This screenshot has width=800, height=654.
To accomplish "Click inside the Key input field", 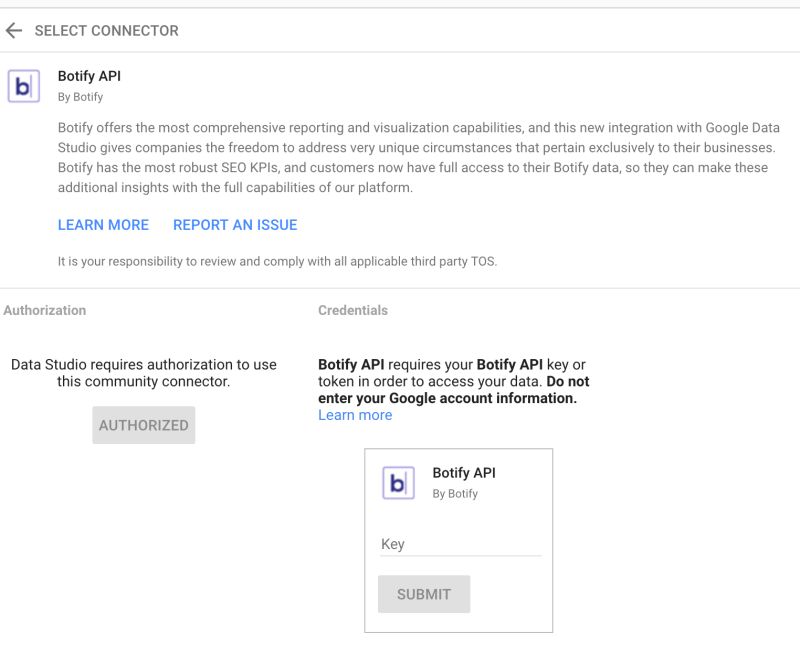I will tap(460, 545).
